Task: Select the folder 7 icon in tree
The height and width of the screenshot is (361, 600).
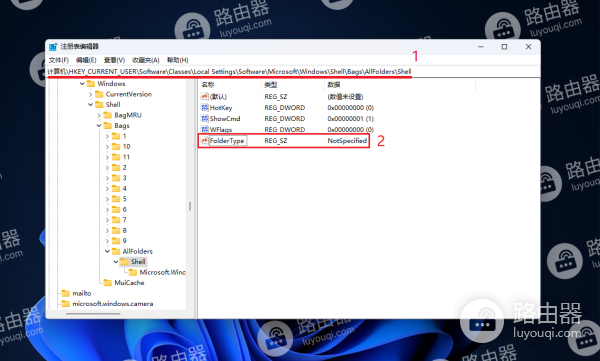Action: (116, 220)
